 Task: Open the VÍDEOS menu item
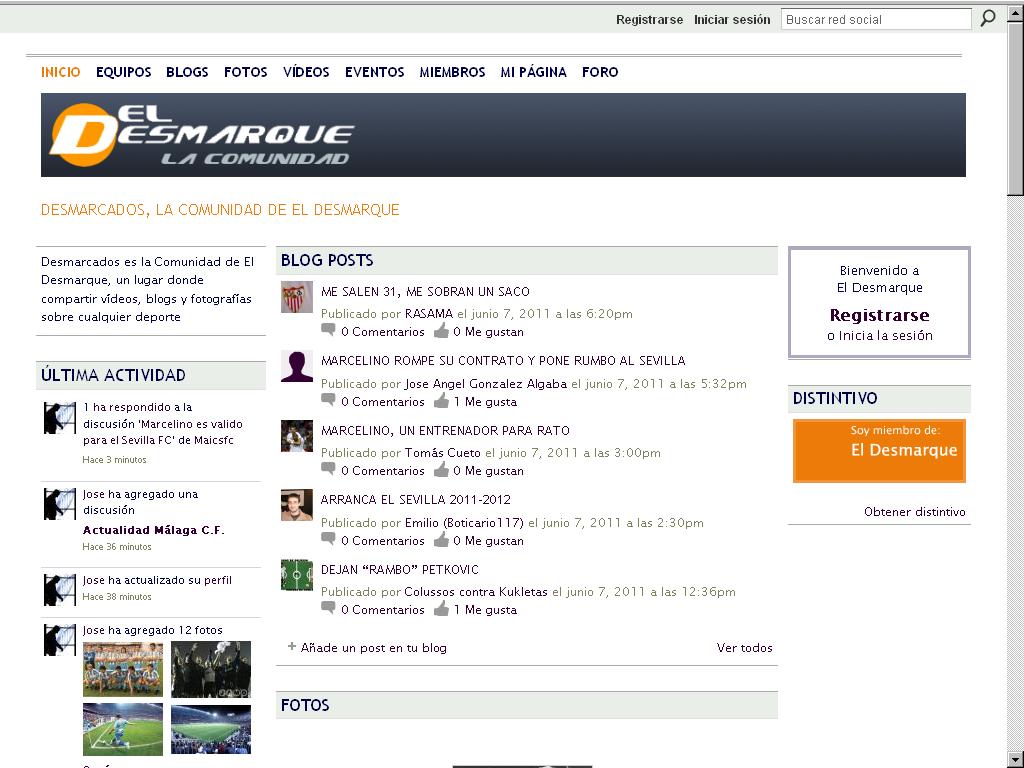pos(306,72)
